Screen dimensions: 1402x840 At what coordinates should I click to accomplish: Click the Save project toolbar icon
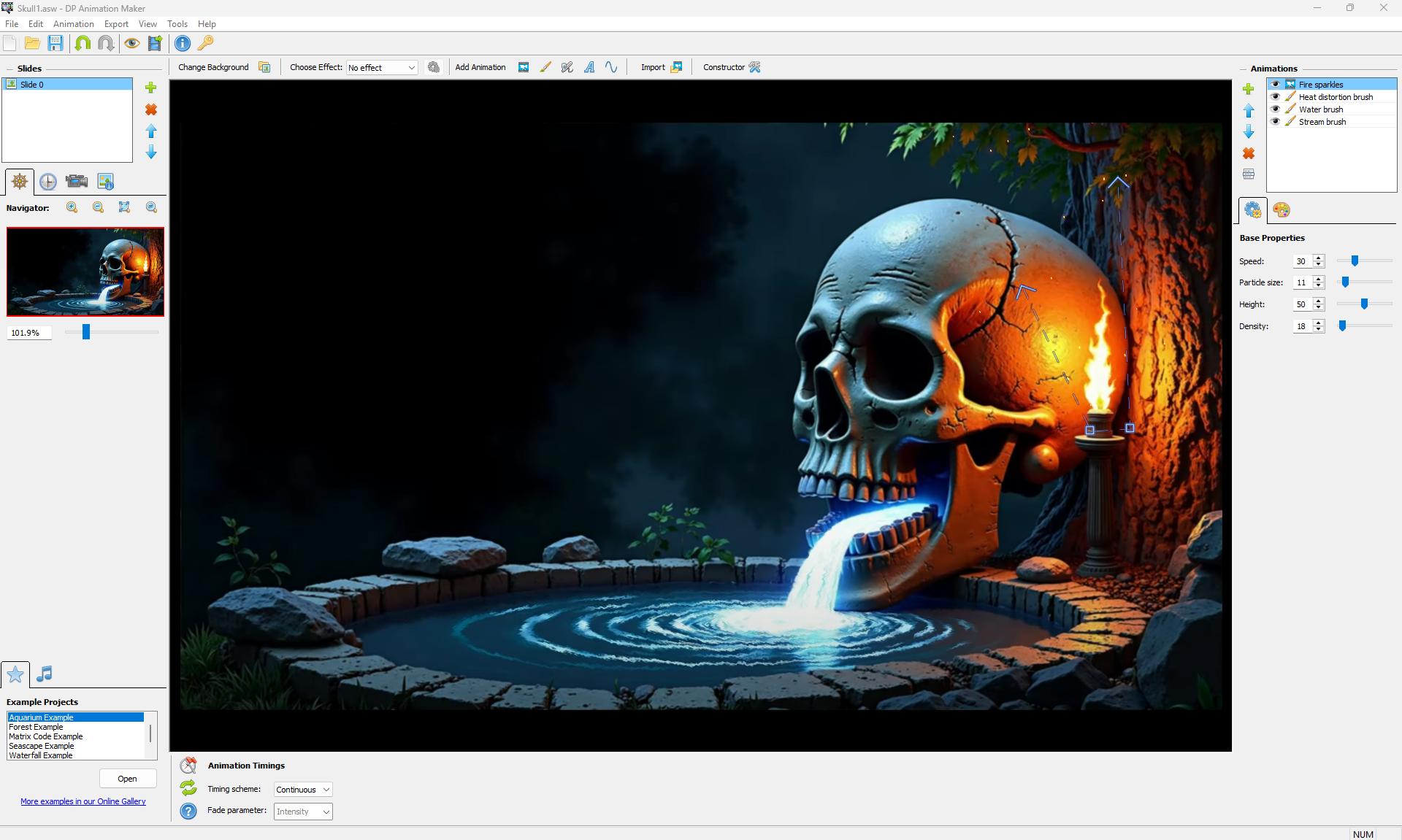[x=55, y=43]
